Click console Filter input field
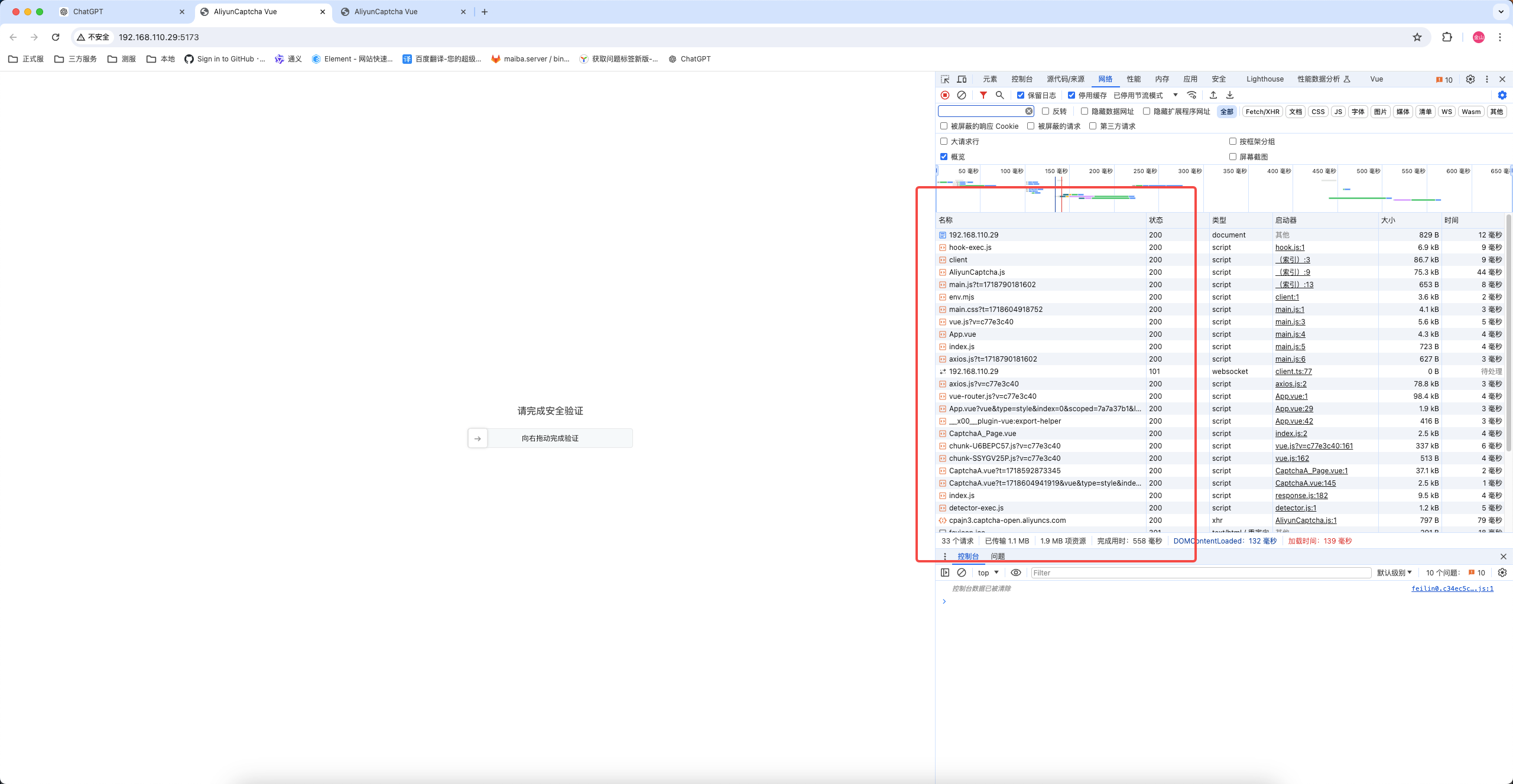Screen dimensions: 1513x784 pyautogui.click(x=1200, y=572)
